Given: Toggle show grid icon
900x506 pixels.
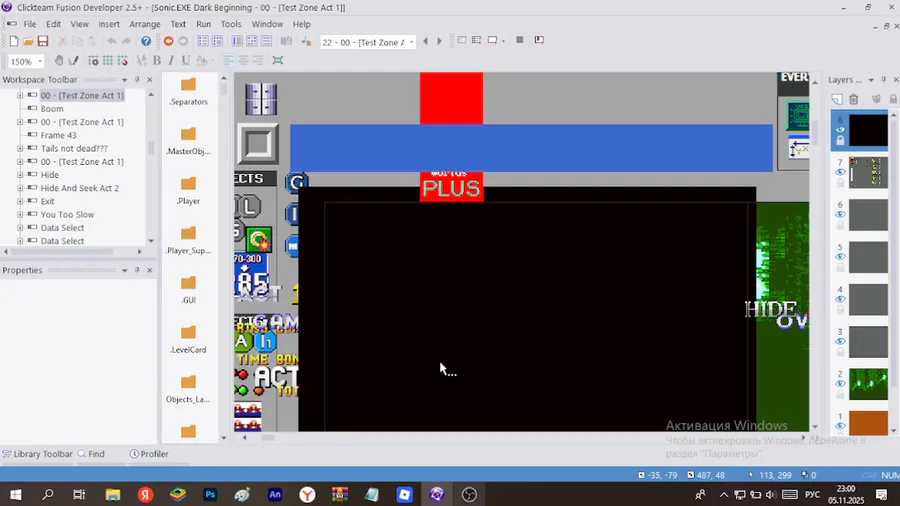Looking at the screenshot, I should point(107,60).
